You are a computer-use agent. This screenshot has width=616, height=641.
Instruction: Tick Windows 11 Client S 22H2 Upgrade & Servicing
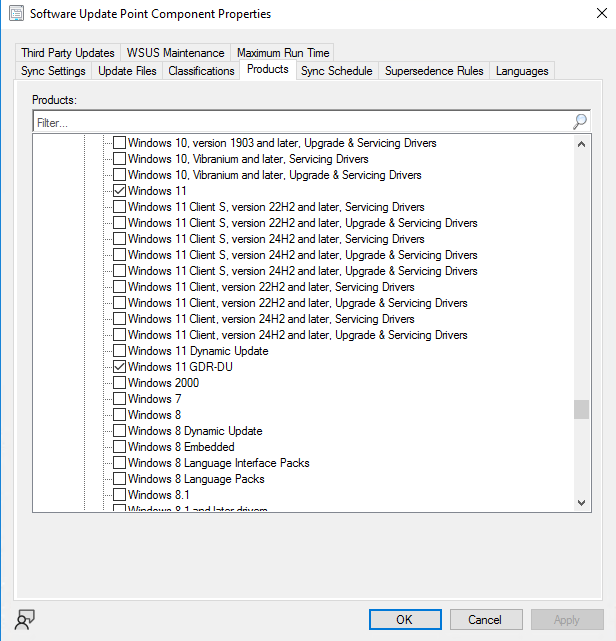point(119,223)
